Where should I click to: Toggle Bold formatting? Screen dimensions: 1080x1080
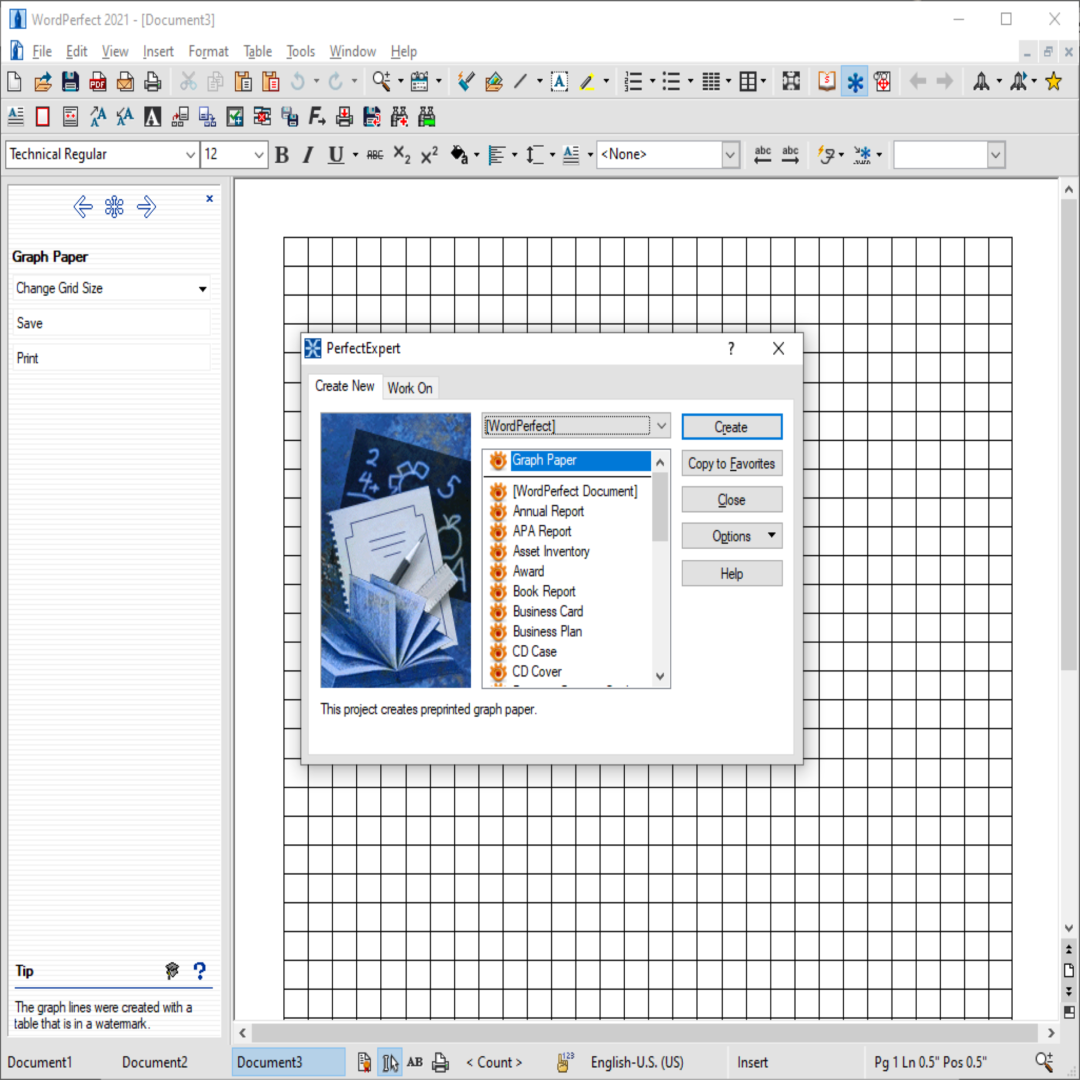coord(281,155)
